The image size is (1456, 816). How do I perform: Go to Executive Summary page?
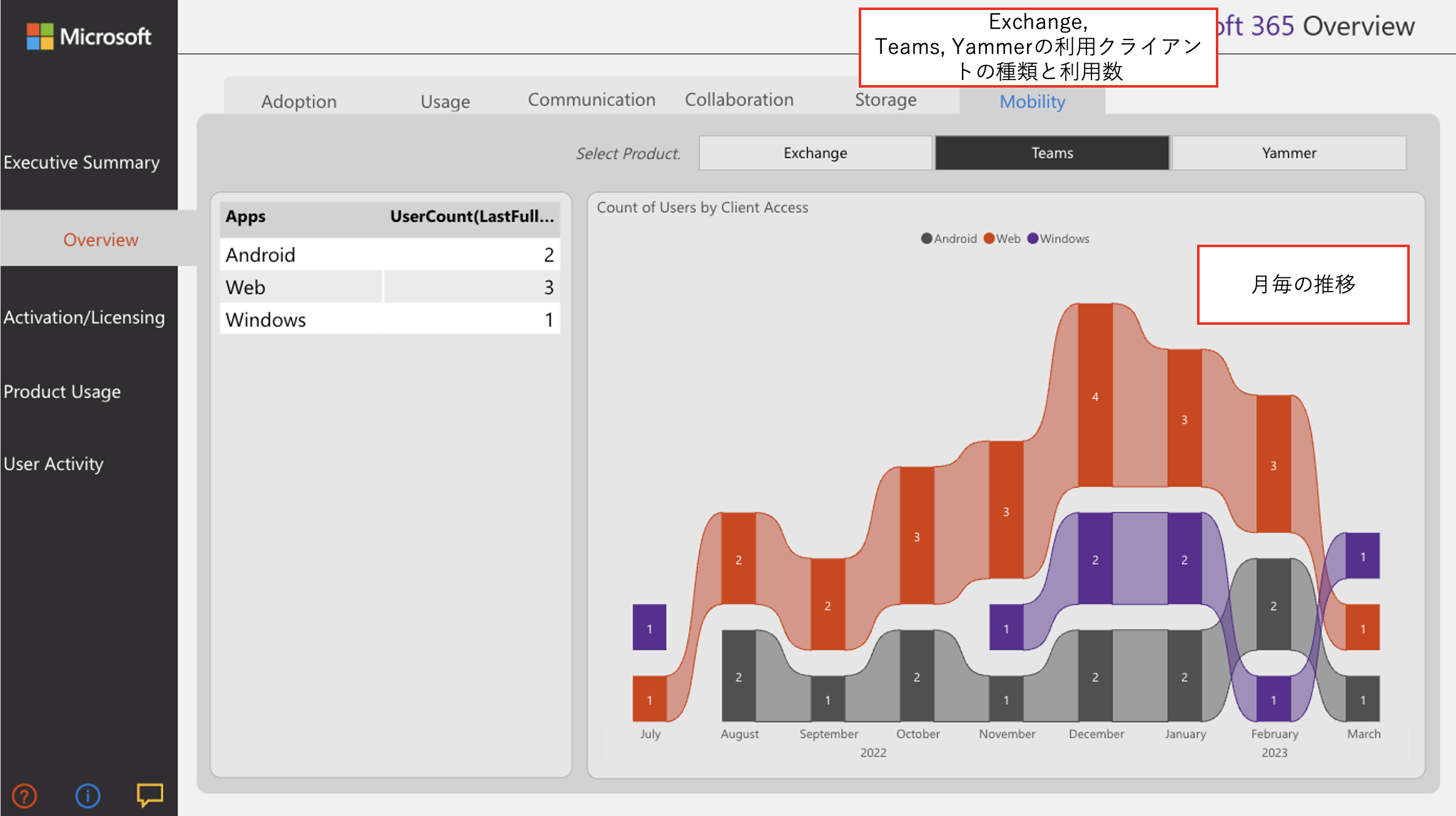point(81,163)
